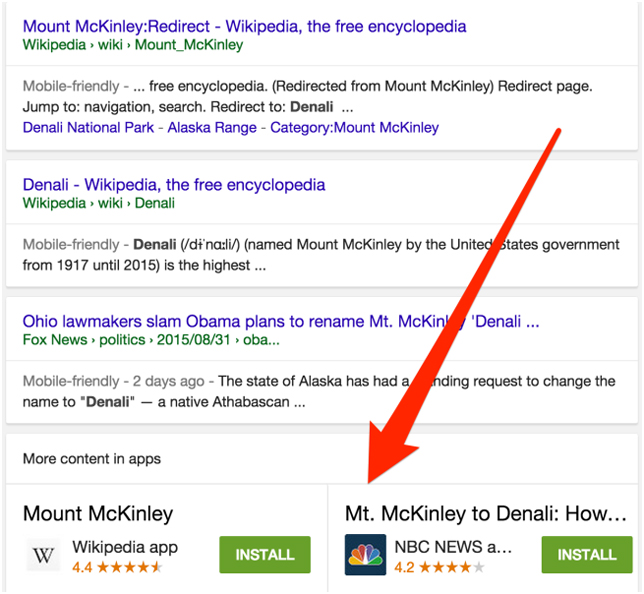The height and width of the screenshot is (594, 644).
Task: Click Wikipedia › wiki › Mount_McKinley breadcrumb
Action: point(133,45)
